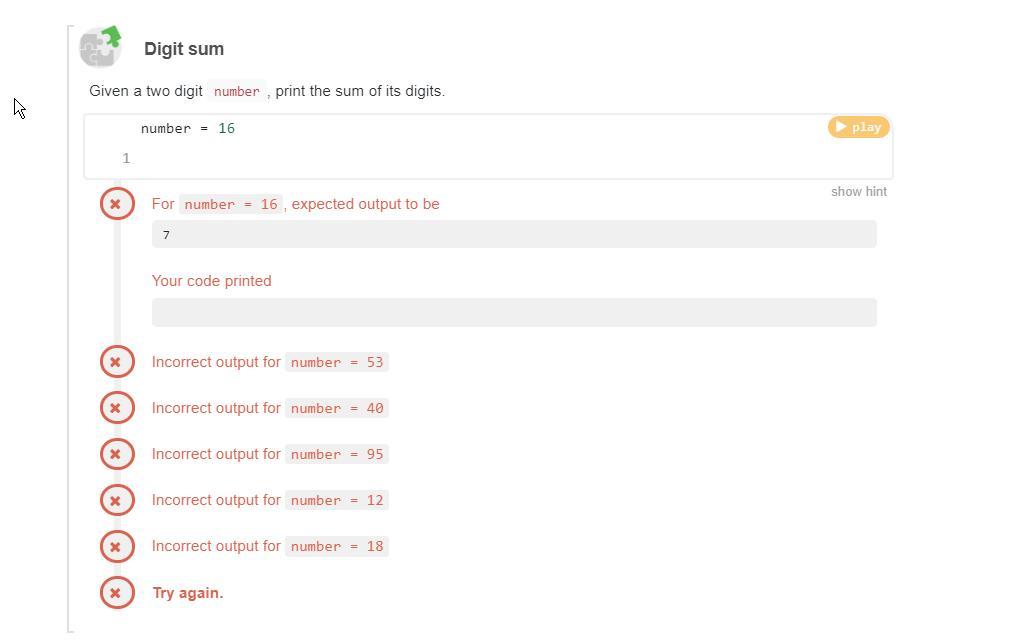Expand the failed test for number = 18
Screen dimensions: 1034x641
pyautogui.click(x=270, y=547)
